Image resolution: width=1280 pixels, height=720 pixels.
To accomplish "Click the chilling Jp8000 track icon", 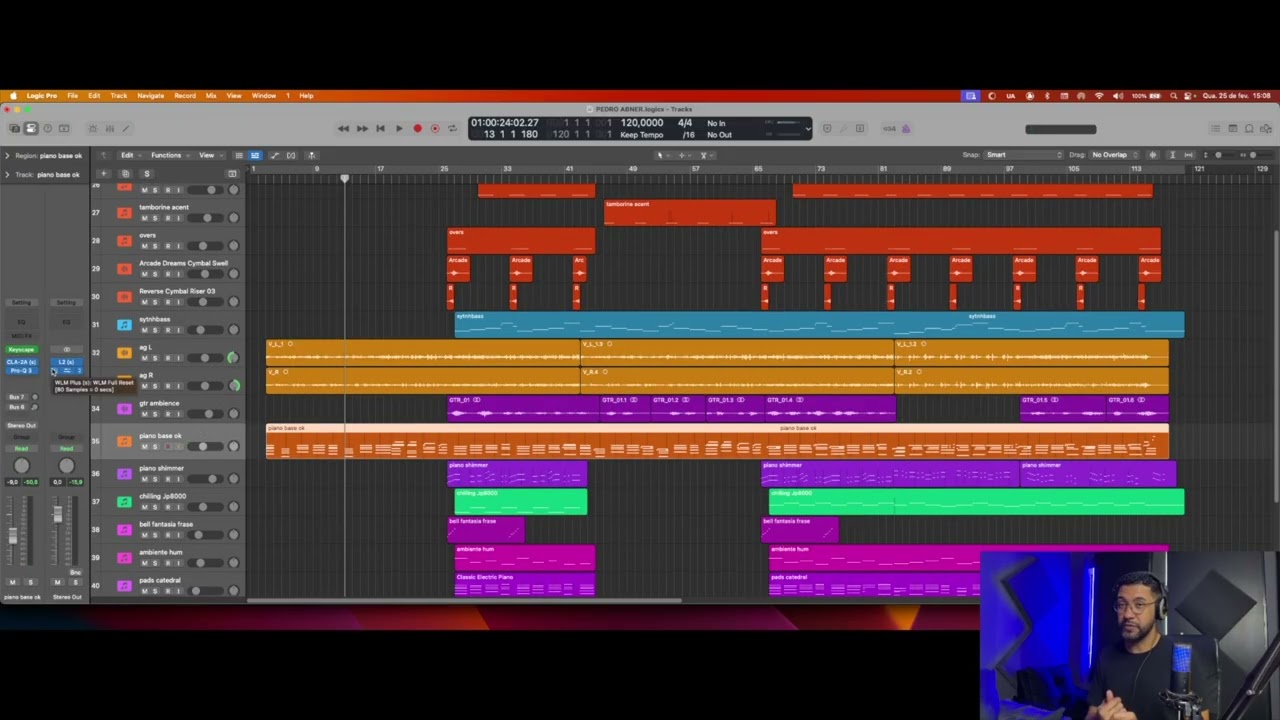I will pyautogui.click(x=124, y=502).
